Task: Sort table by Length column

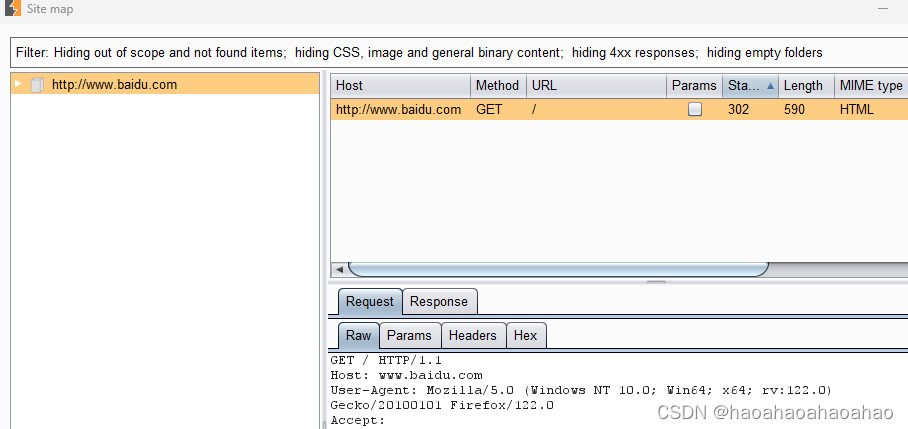Action: (x=806, y=86)
